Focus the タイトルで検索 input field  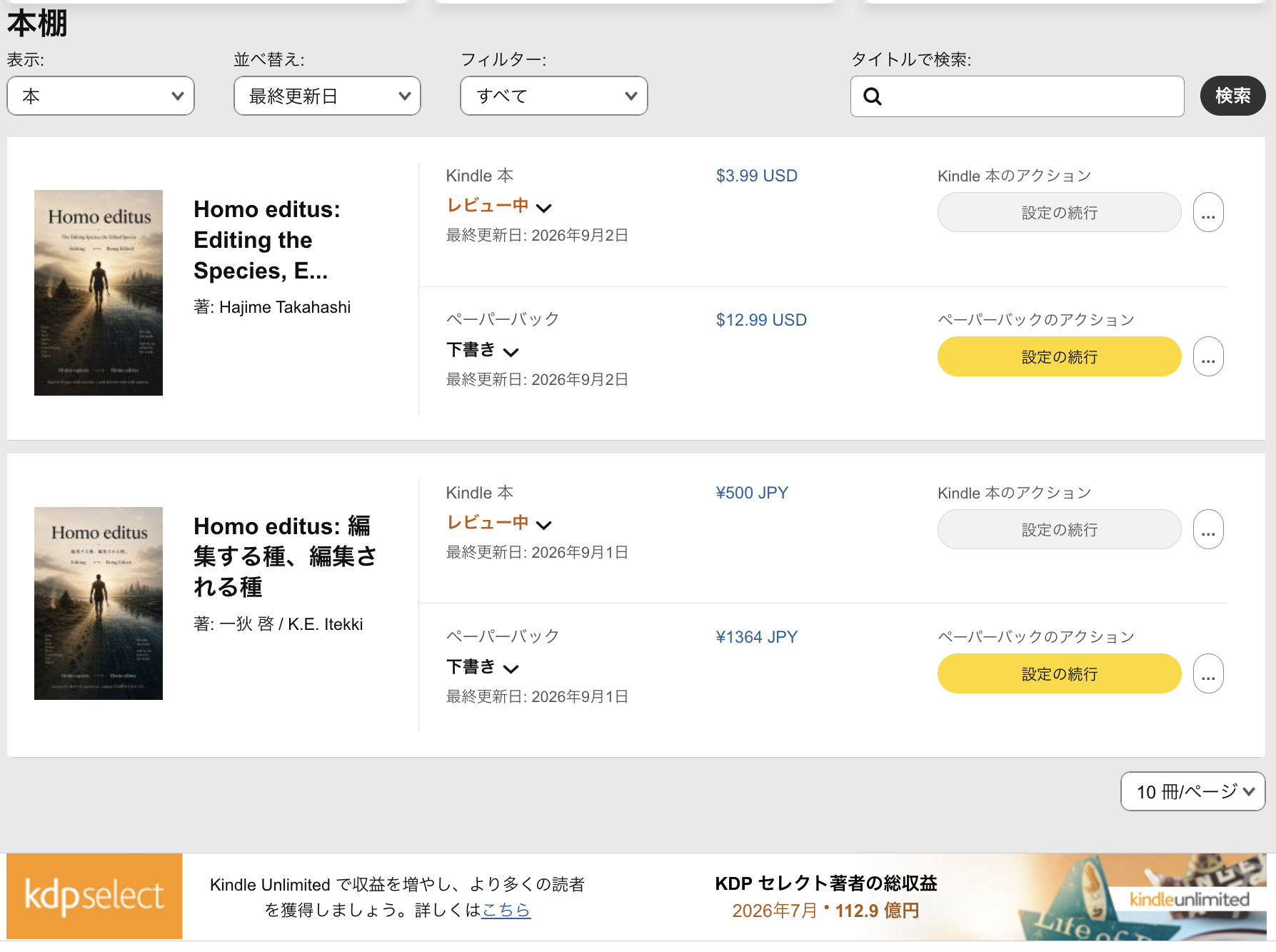tap(1018, 96)
